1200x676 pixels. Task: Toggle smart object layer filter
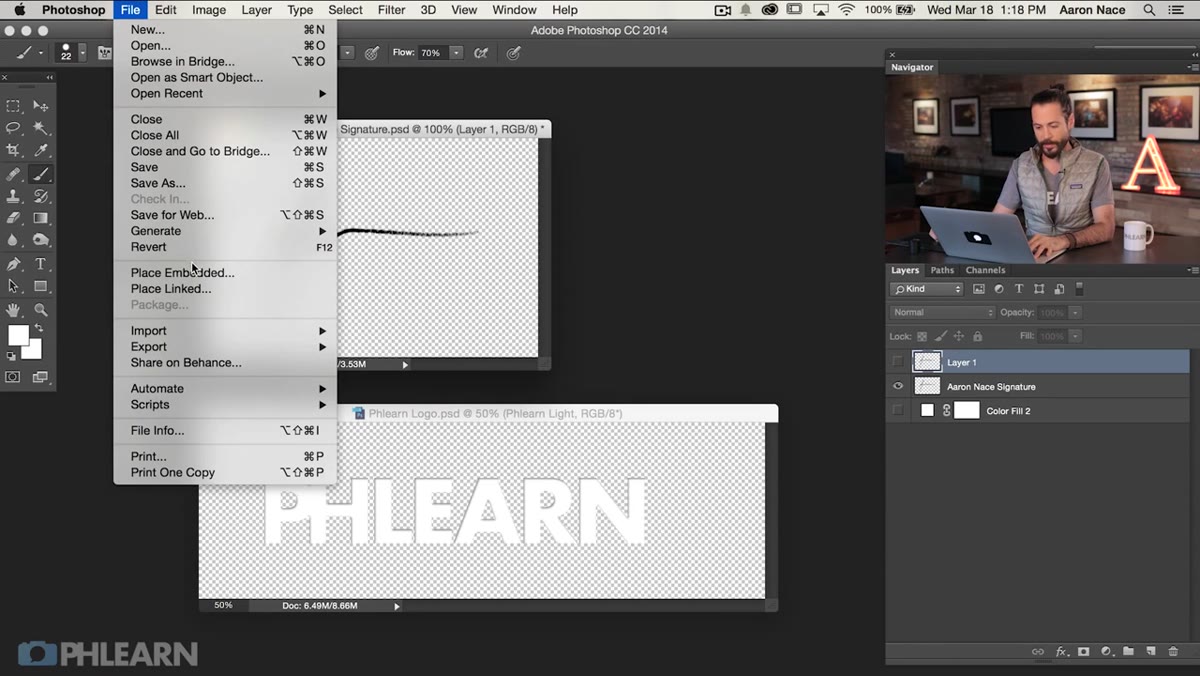pyautogui.click(x=1059, y=289)
